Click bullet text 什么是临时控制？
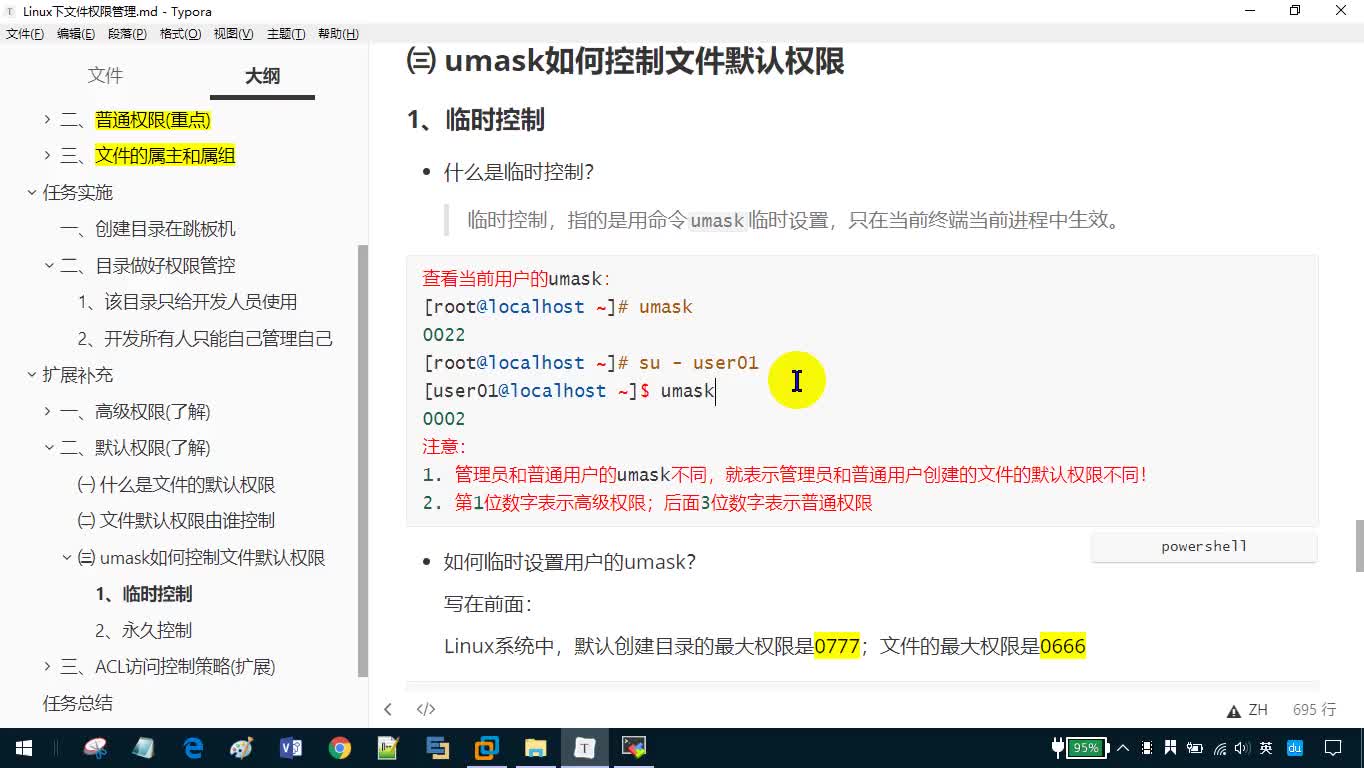 coord(519,172)
